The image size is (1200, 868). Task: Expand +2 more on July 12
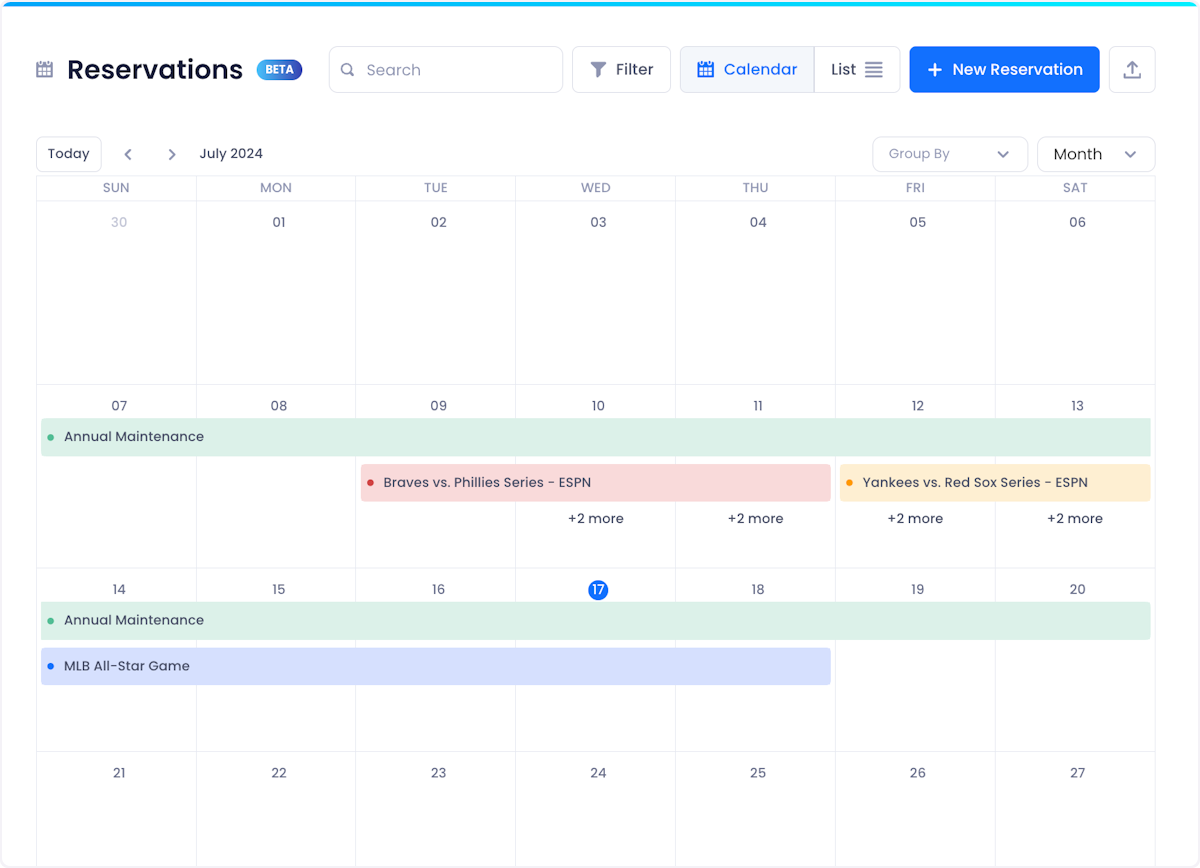coord(915,519)
